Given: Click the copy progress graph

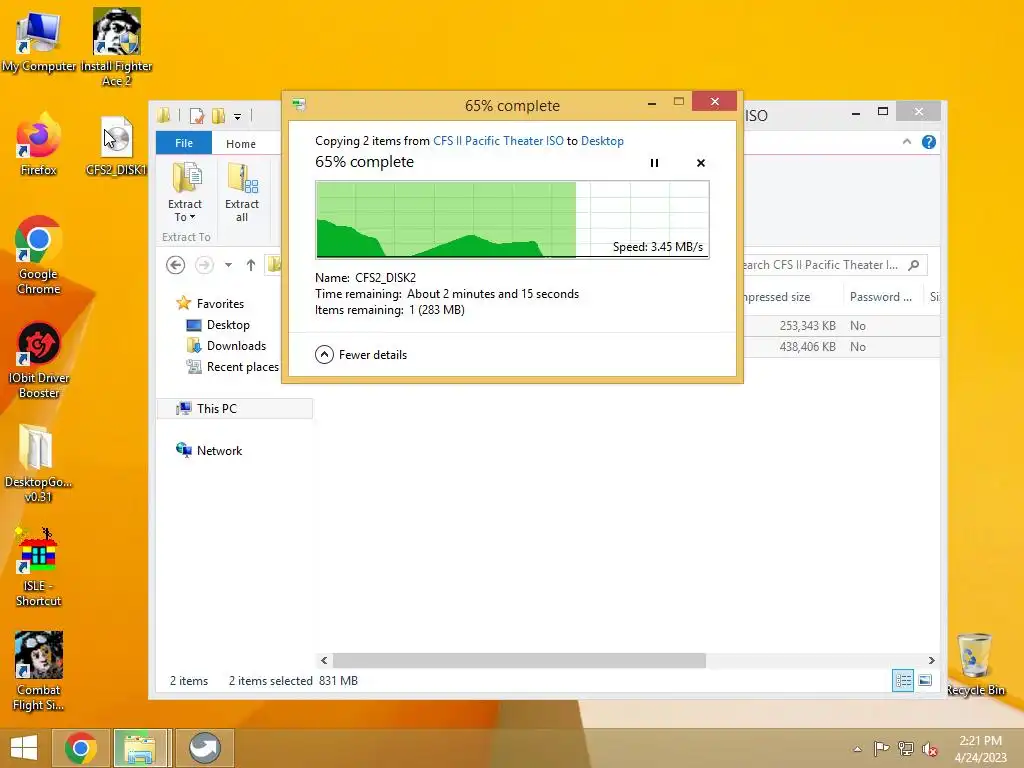Looking at the screenshot, I should pyautogui.click(x=512, y=219).
